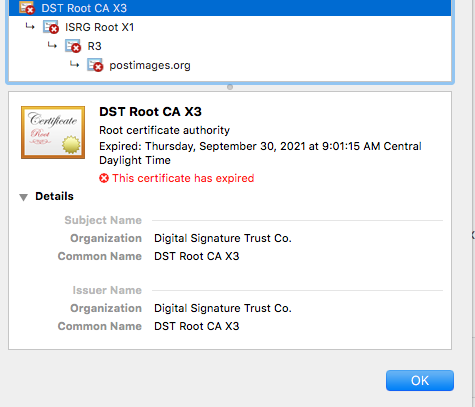Select ISRG Root X1 in certificate chain

[230, 27]
